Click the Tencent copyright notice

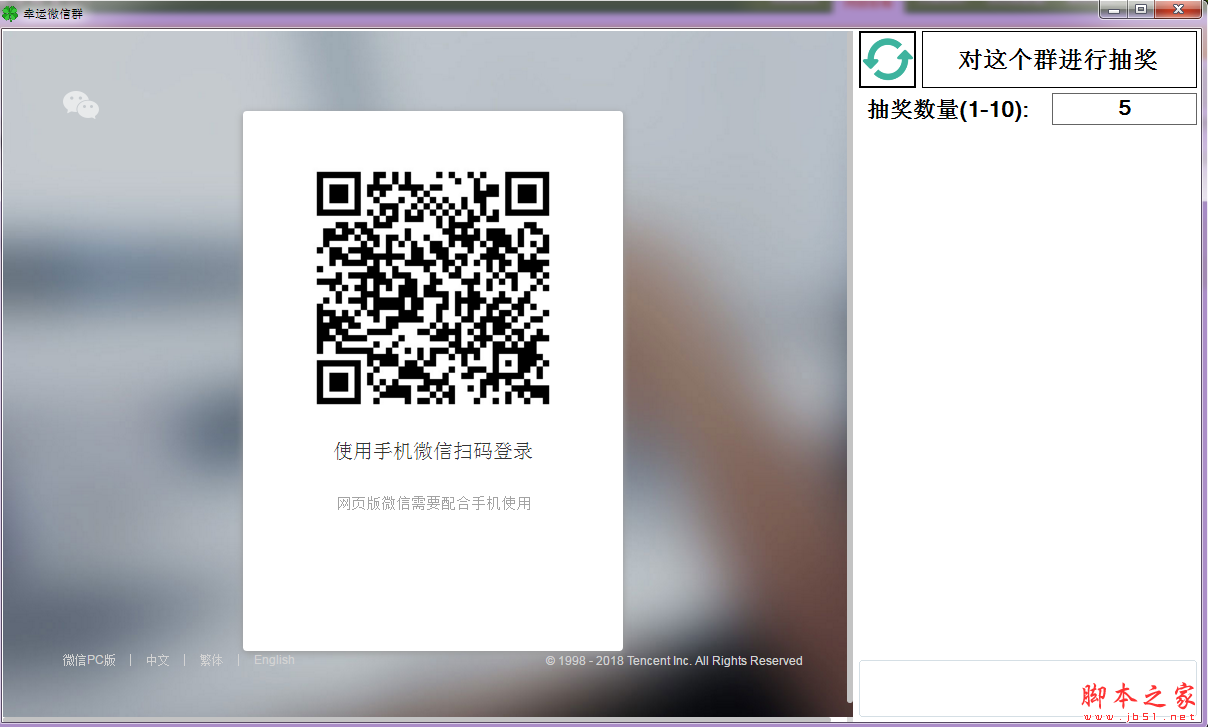(673, 661)
